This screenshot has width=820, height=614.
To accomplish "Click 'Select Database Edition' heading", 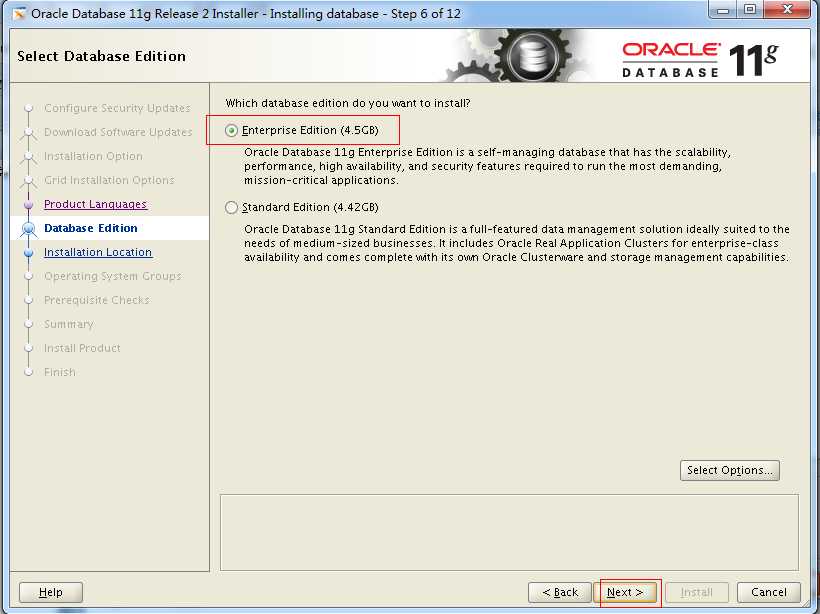I will pos(101,56).
